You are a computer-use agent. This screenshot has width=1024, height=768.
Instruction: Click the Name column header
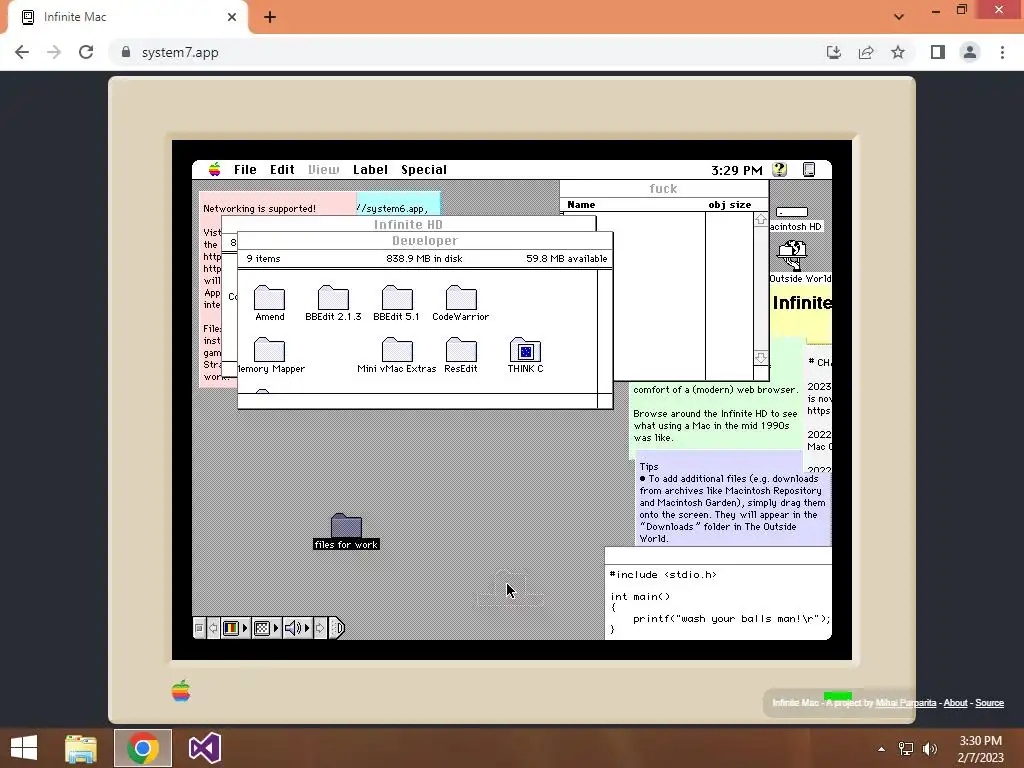[581, 204]
